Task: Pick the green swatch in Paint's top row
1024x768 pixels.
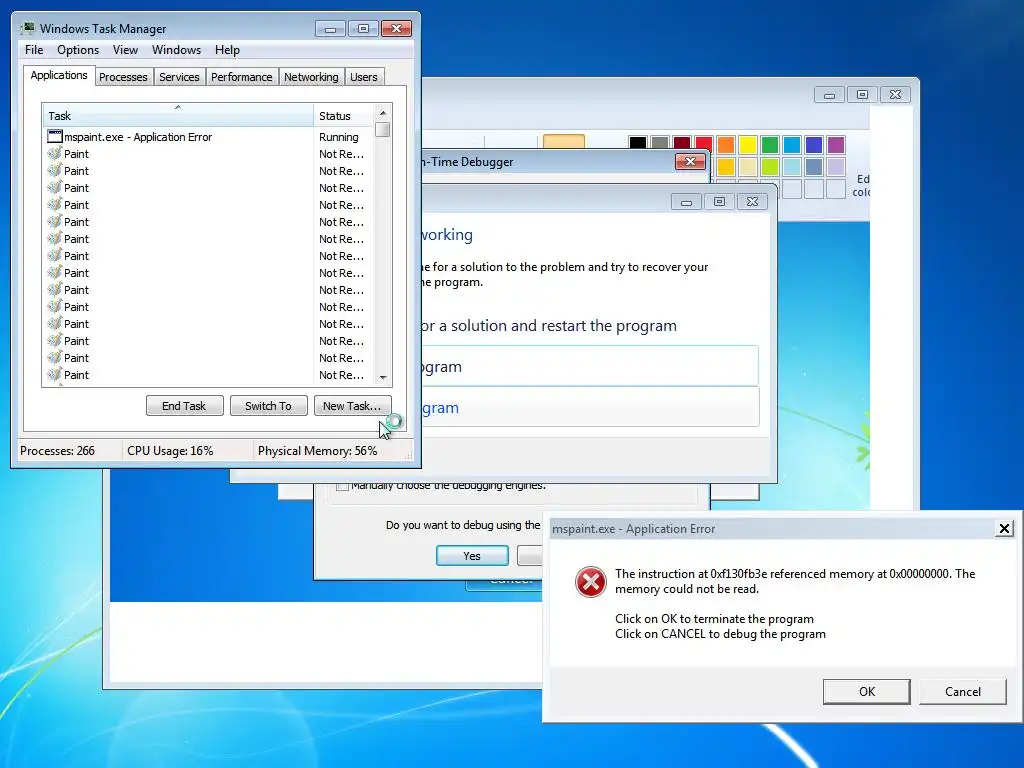Action: coord(770,144)
